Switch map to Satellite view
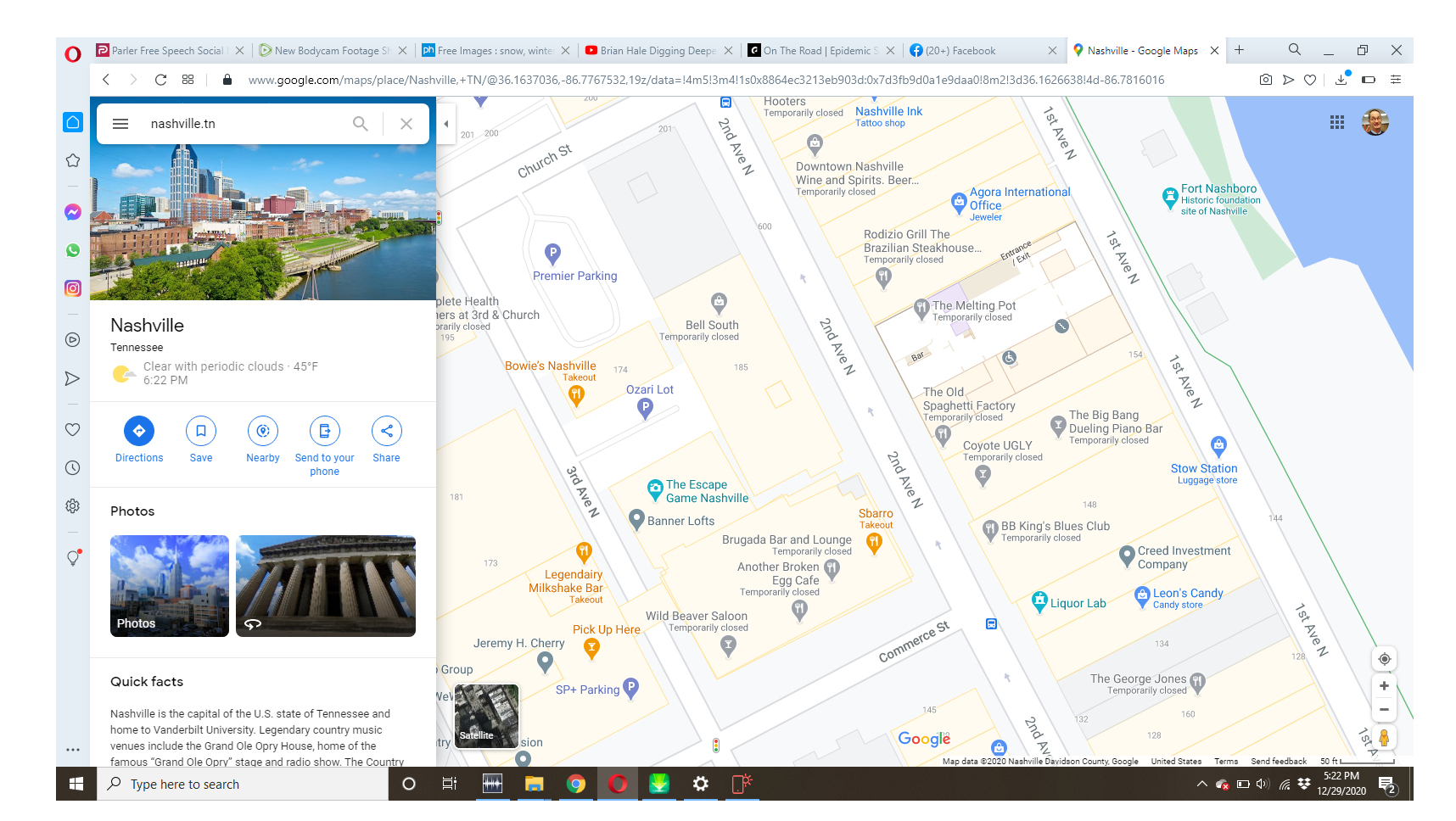This screenshot has height=821, width=1456. click(x=487, y=716)
